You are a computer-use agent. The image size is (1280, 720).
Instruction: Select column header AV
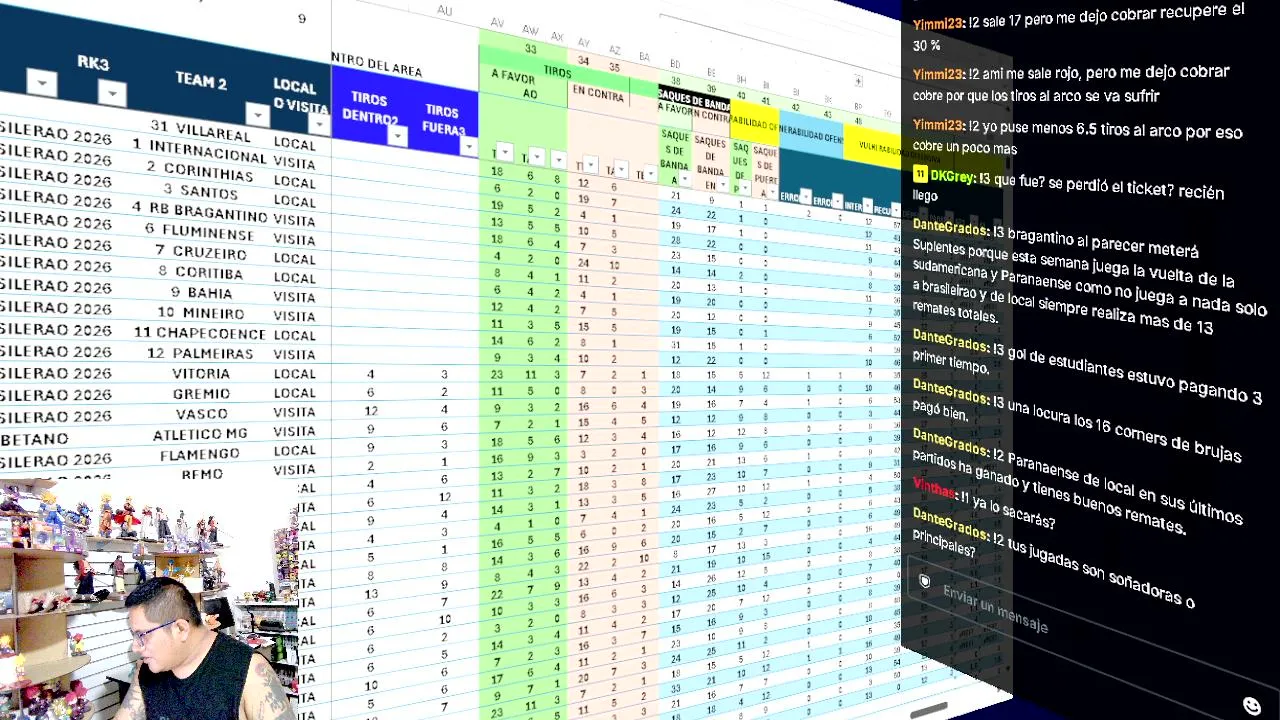[497, 22]
